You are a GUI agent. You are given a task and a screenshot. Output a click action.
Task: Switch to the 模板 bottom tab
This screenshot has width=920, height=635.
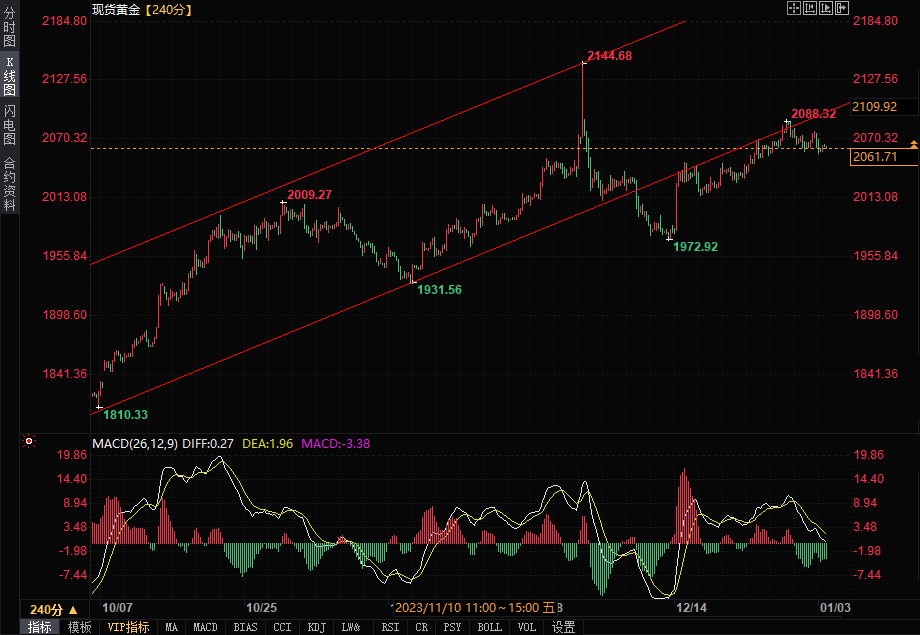(79, 627)
